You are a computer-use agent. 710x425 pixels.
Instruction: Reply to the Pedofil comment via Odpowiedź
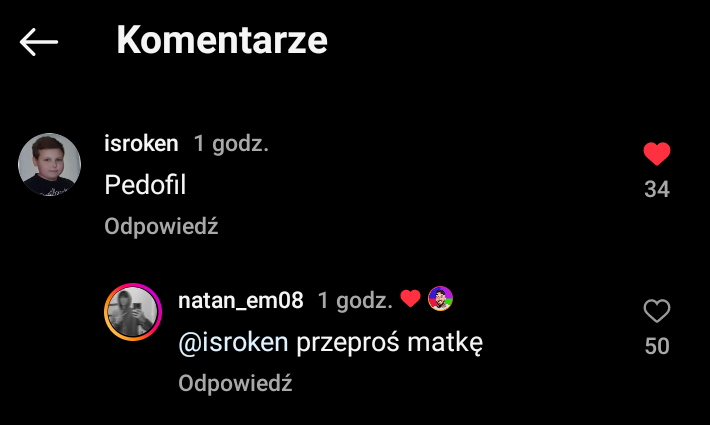161,226
